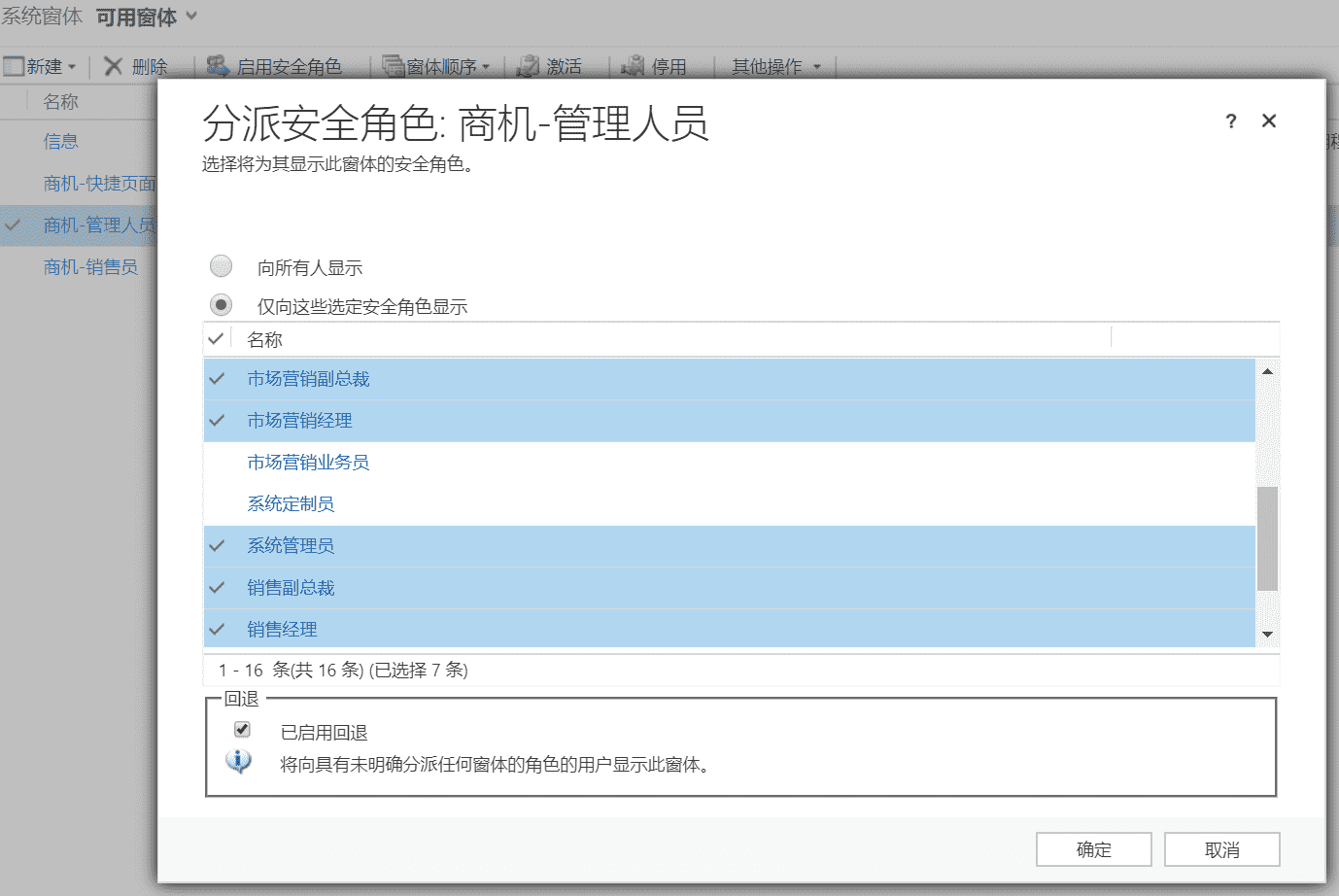
Task: Open 商机-销售员 form in background list
Action: pyautogui.click(x=90, y=267)
